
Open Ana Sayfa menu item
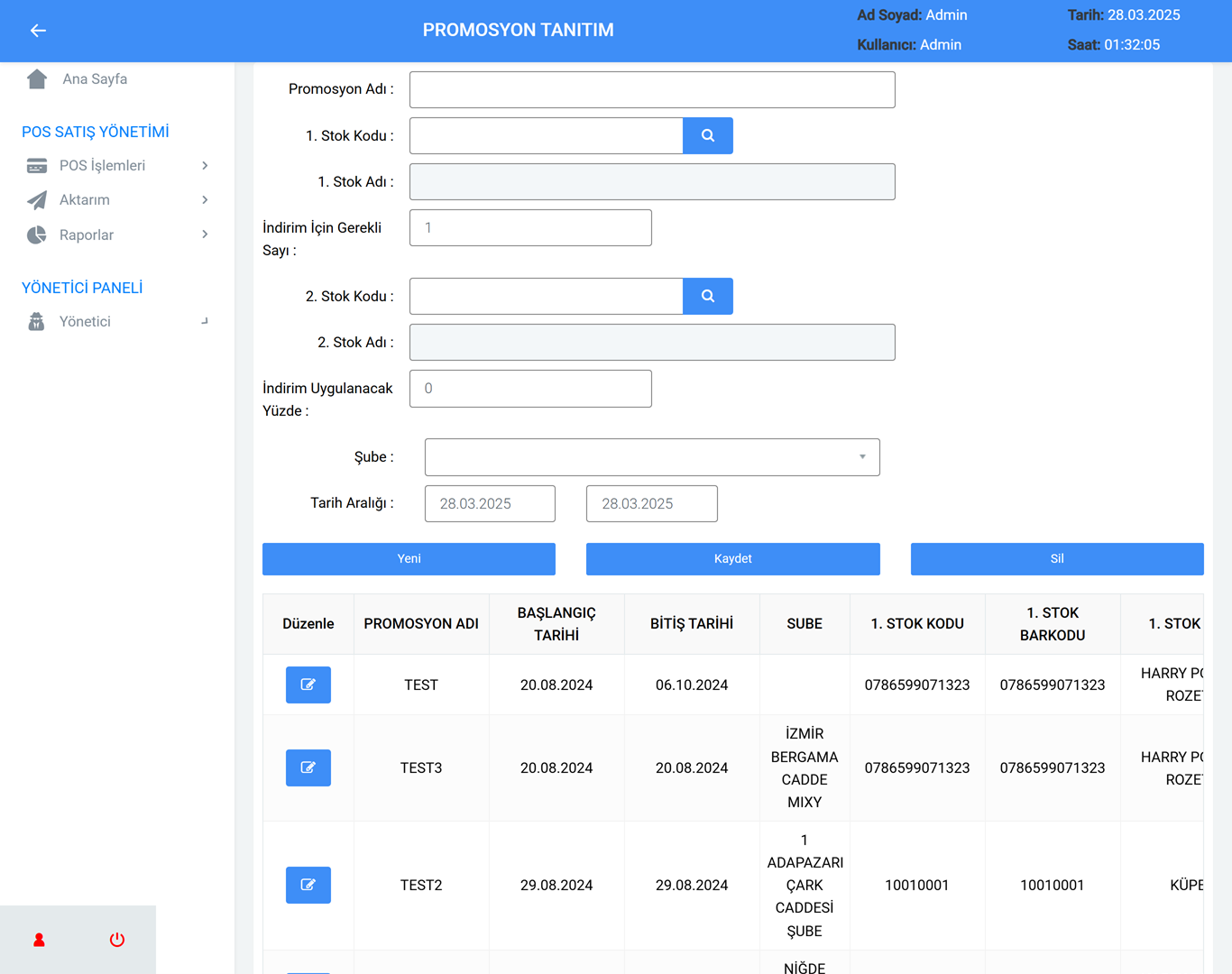95,79
